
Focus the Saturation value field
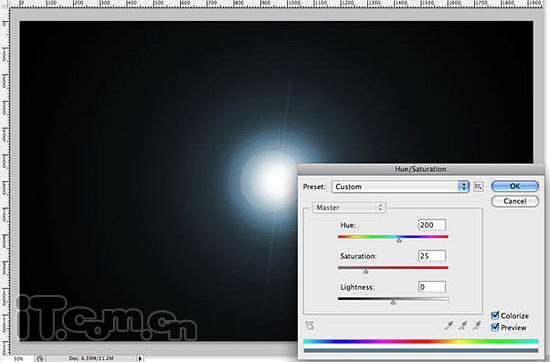pos(432,256)
